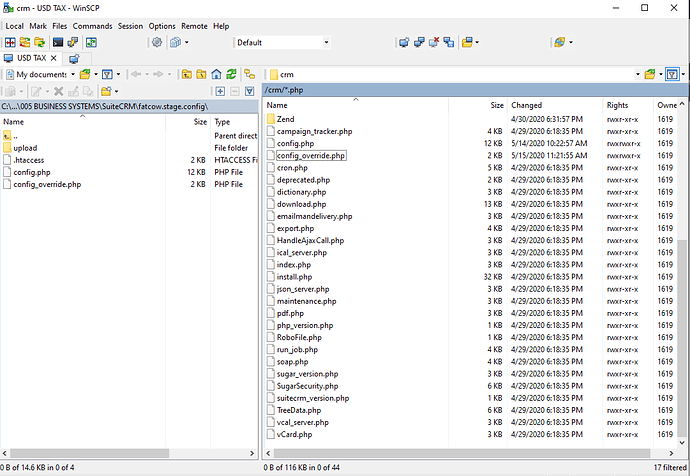Select local .htaccess file

point(29,160)
